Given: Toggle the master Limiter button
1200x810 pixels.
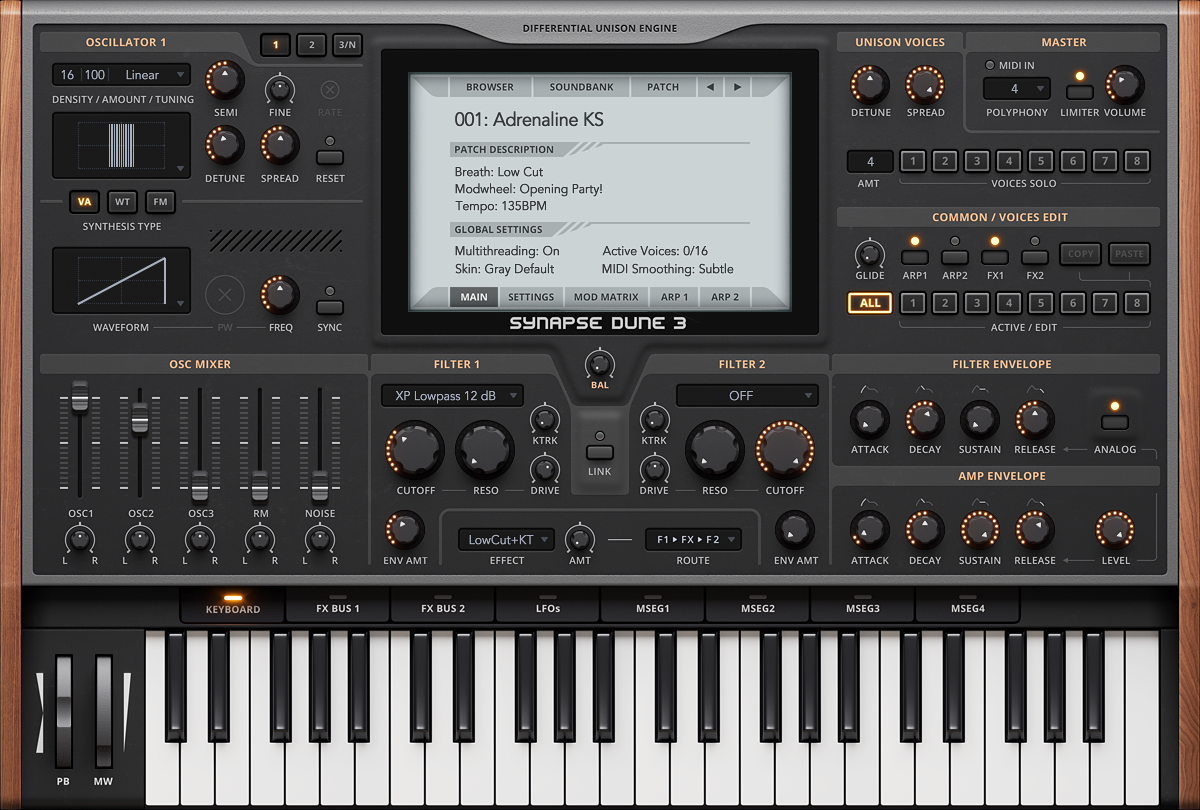Looking at the screenshot, I should (1079, 92).
